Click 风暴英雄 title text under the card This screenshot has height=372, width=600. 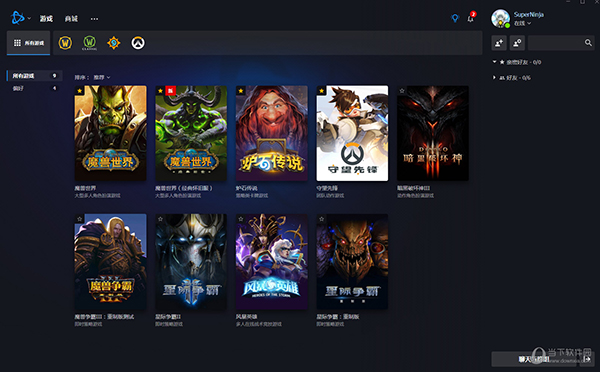[246, 317]
